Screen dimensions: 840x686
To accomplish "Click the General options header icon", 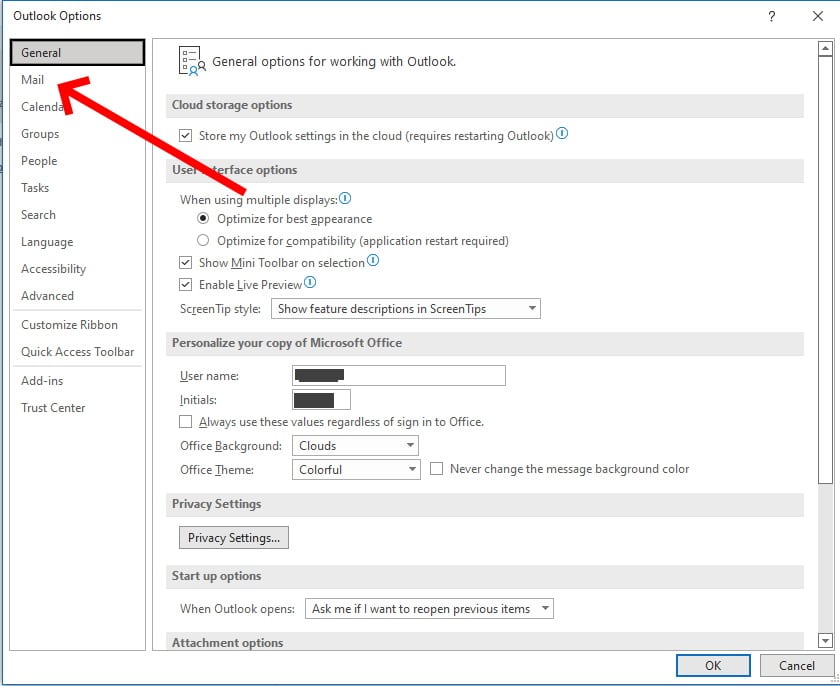I will coord(190,61).
